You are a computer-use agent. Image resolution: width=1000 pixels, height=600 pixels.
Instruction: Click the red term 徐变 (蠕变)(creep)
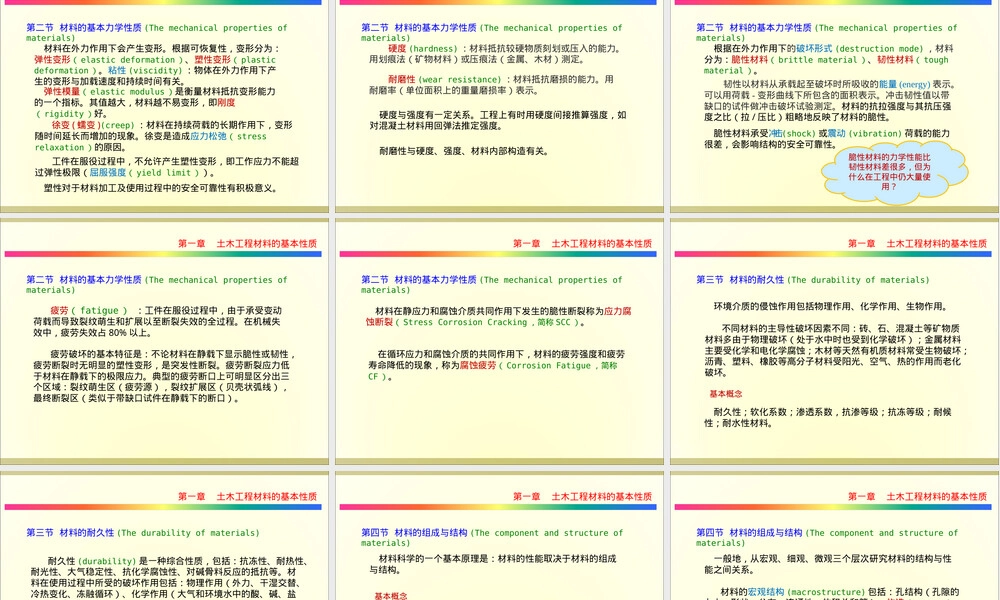(x=93, y=126)
